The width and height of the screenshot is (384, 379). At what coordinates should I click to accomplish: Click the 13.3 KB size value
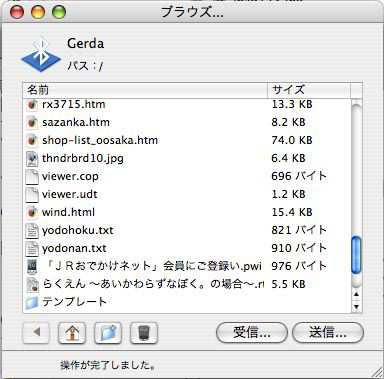click(x=292, y=104)
